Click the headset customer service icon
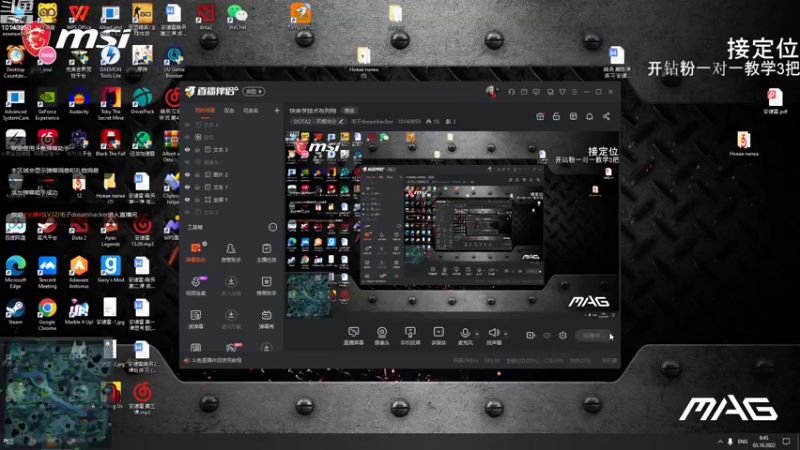 (x=511, y=92)
